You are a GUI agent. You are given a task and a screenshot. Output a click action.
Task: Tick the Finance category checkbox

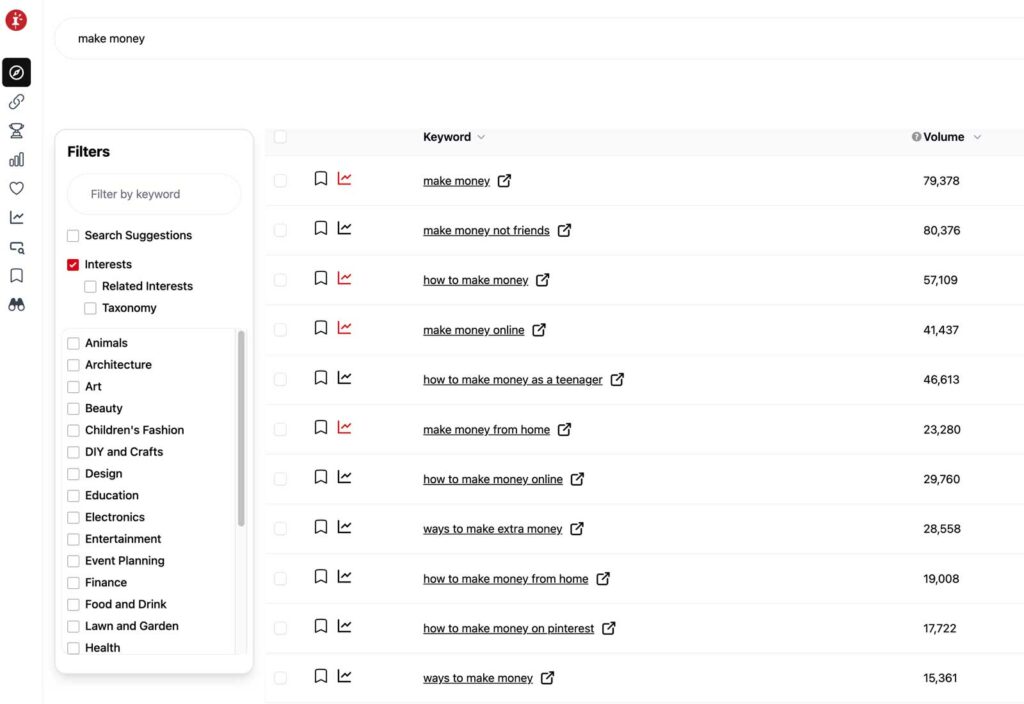click(73, 583)
